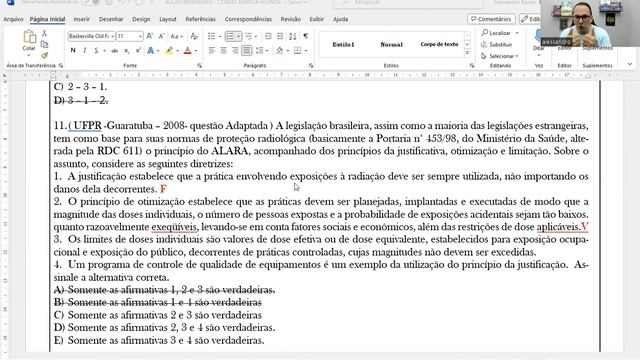Viewport: 640px width, 360px height.
Task: Apply subscript formatting
Action: [x=127, y=51]
